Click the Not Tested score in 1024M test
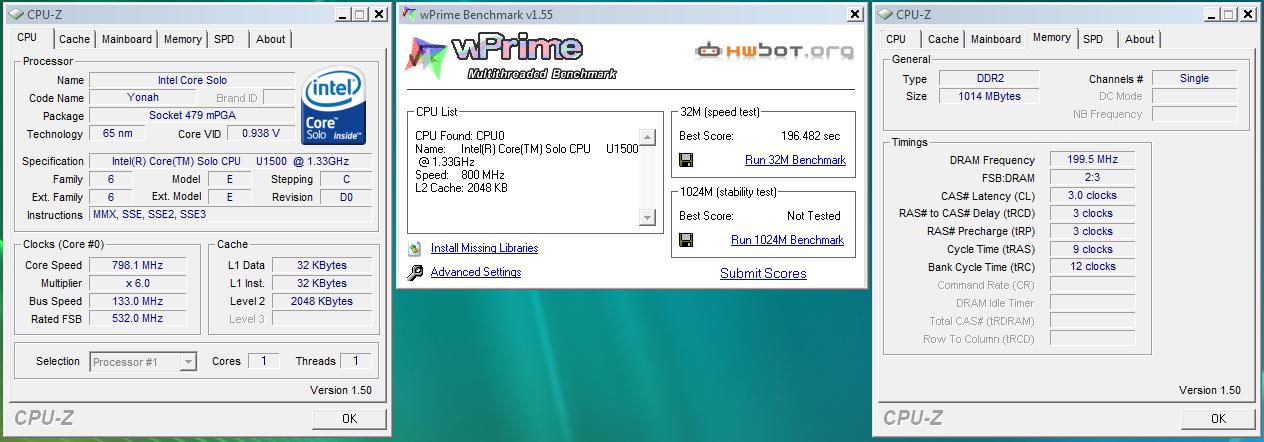 (814, 216)
